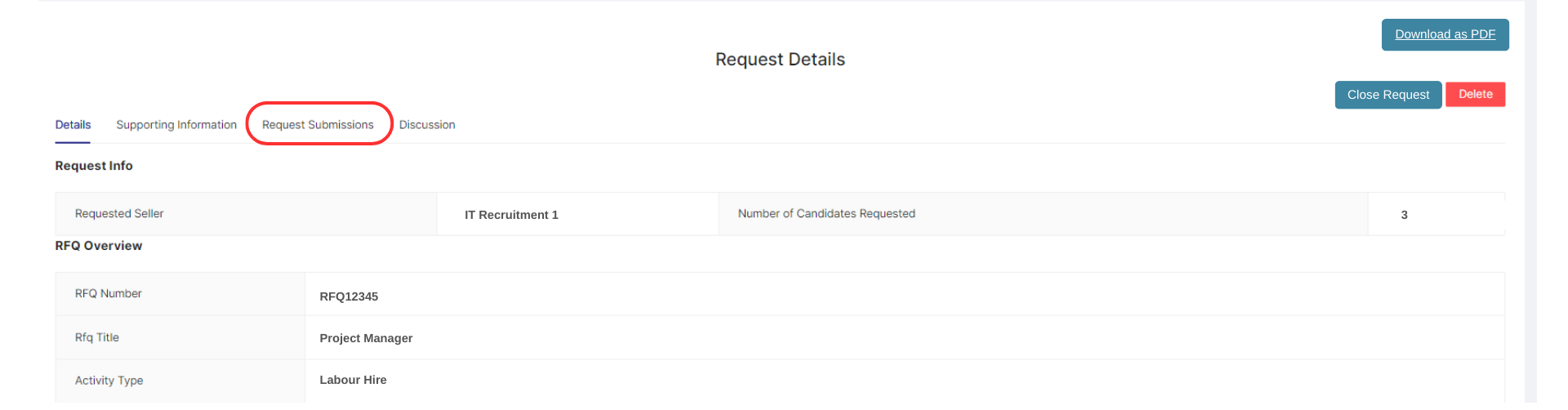Click the Request Details page heading
The image size is (1568, 410).
click(780, 60)
